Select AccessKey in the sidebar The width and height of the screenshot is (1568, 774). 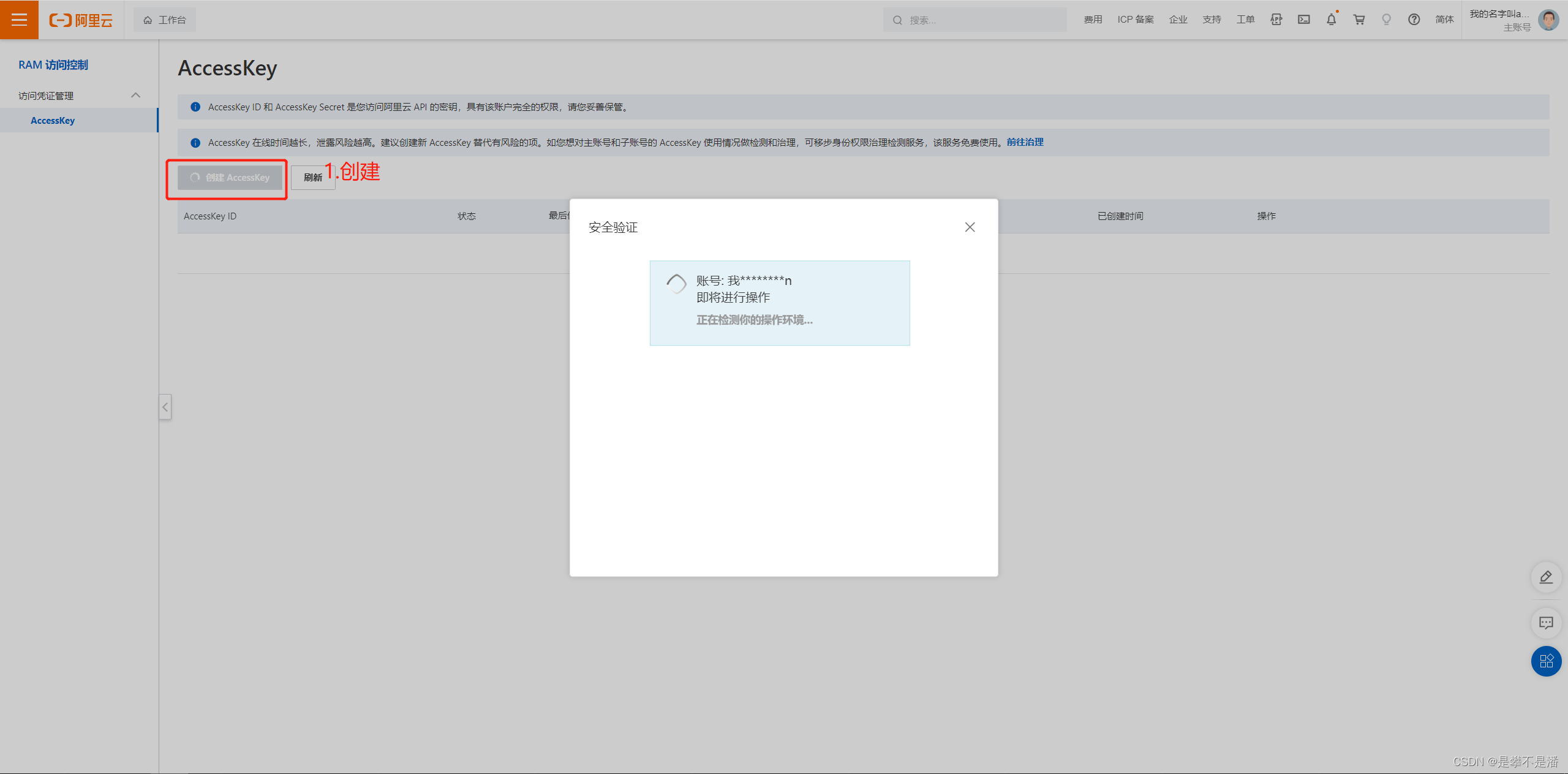coord(53,121)
